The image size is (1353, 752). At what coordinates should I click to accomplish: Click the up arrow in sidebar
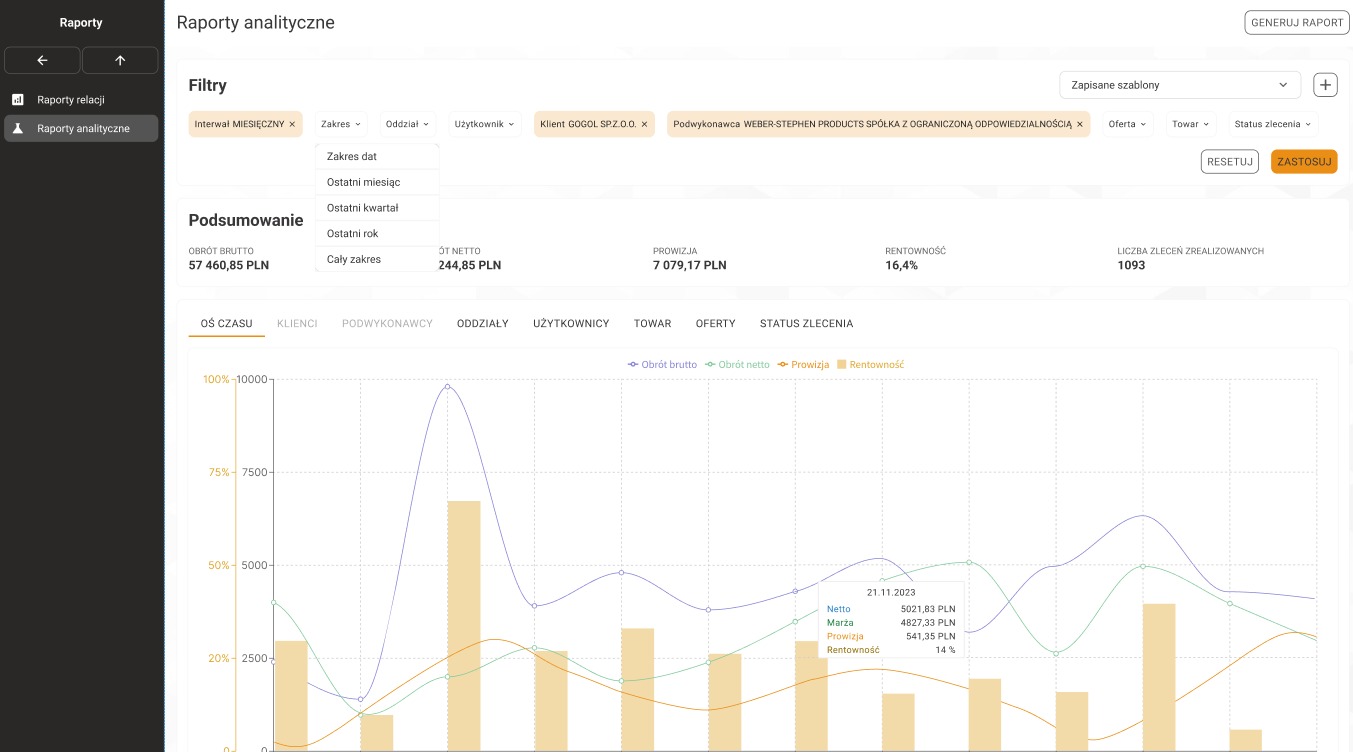120,60
